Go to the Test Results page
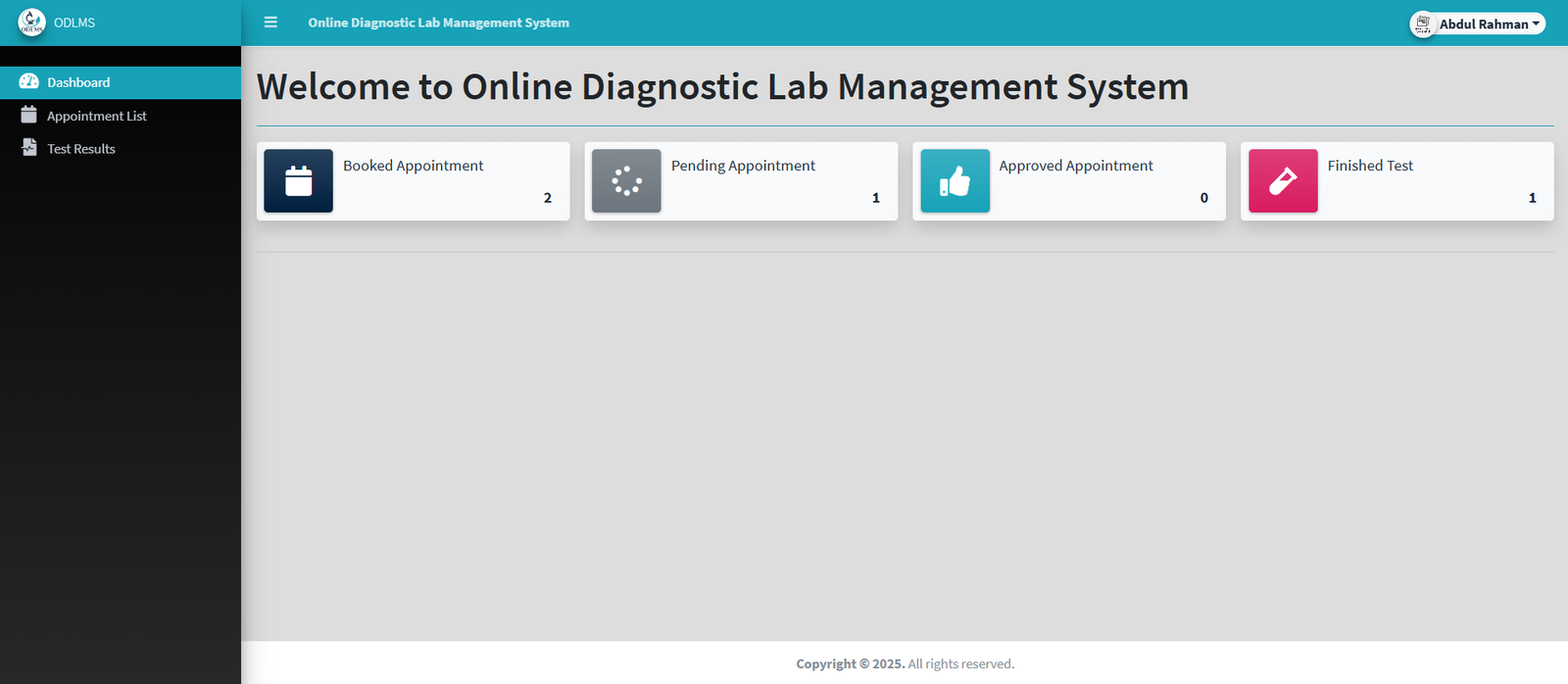 (x=81, y=149)
